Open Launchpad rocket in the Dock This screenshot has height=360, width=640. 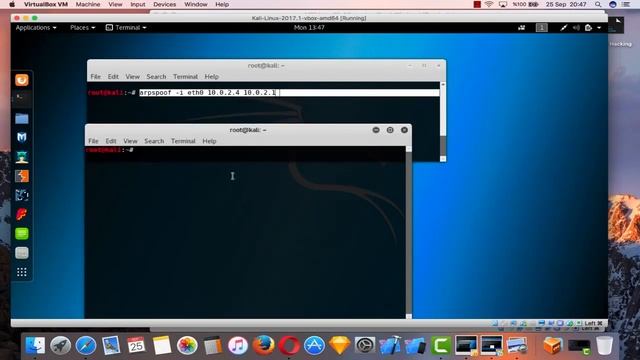coord(60,345)
